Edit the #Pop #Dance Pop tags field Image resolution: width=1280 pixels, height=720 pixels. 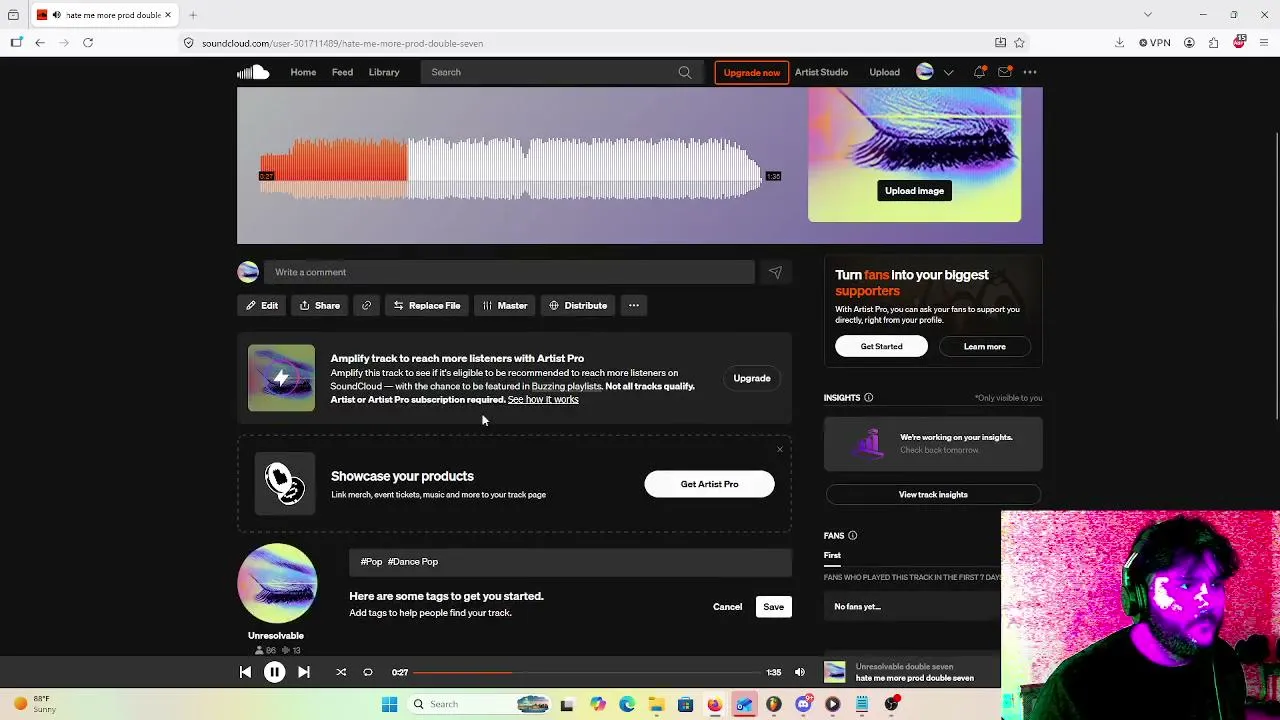570,562
